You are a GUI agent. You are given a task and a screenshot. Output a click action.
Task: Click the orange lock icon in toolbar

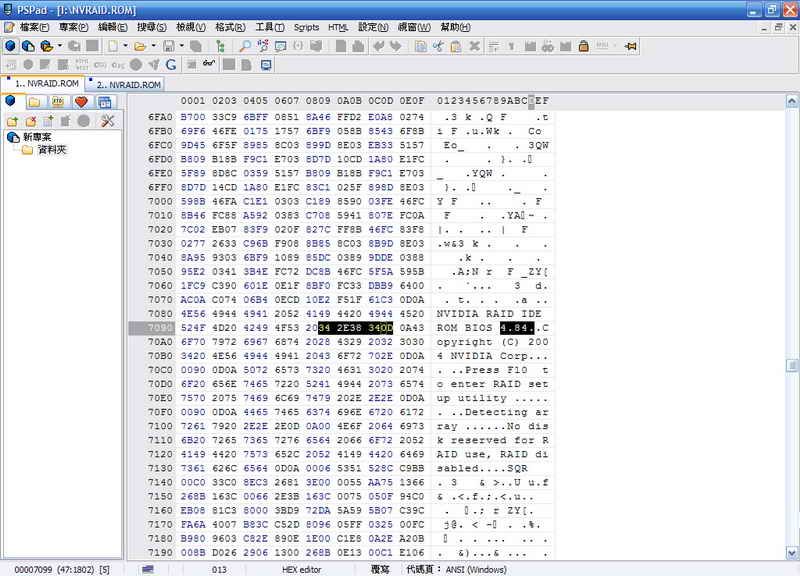[583, 46]
